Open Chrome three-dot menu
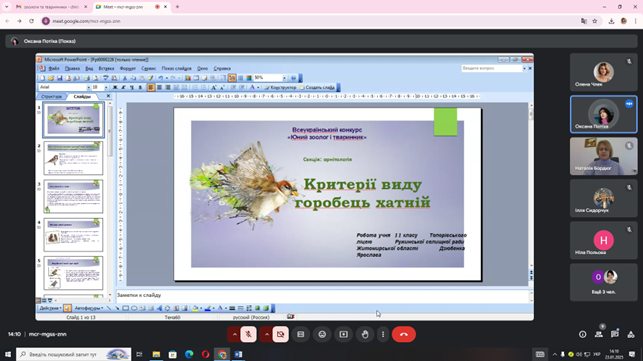This screenshot has height=361, width=643. point(636,21)
